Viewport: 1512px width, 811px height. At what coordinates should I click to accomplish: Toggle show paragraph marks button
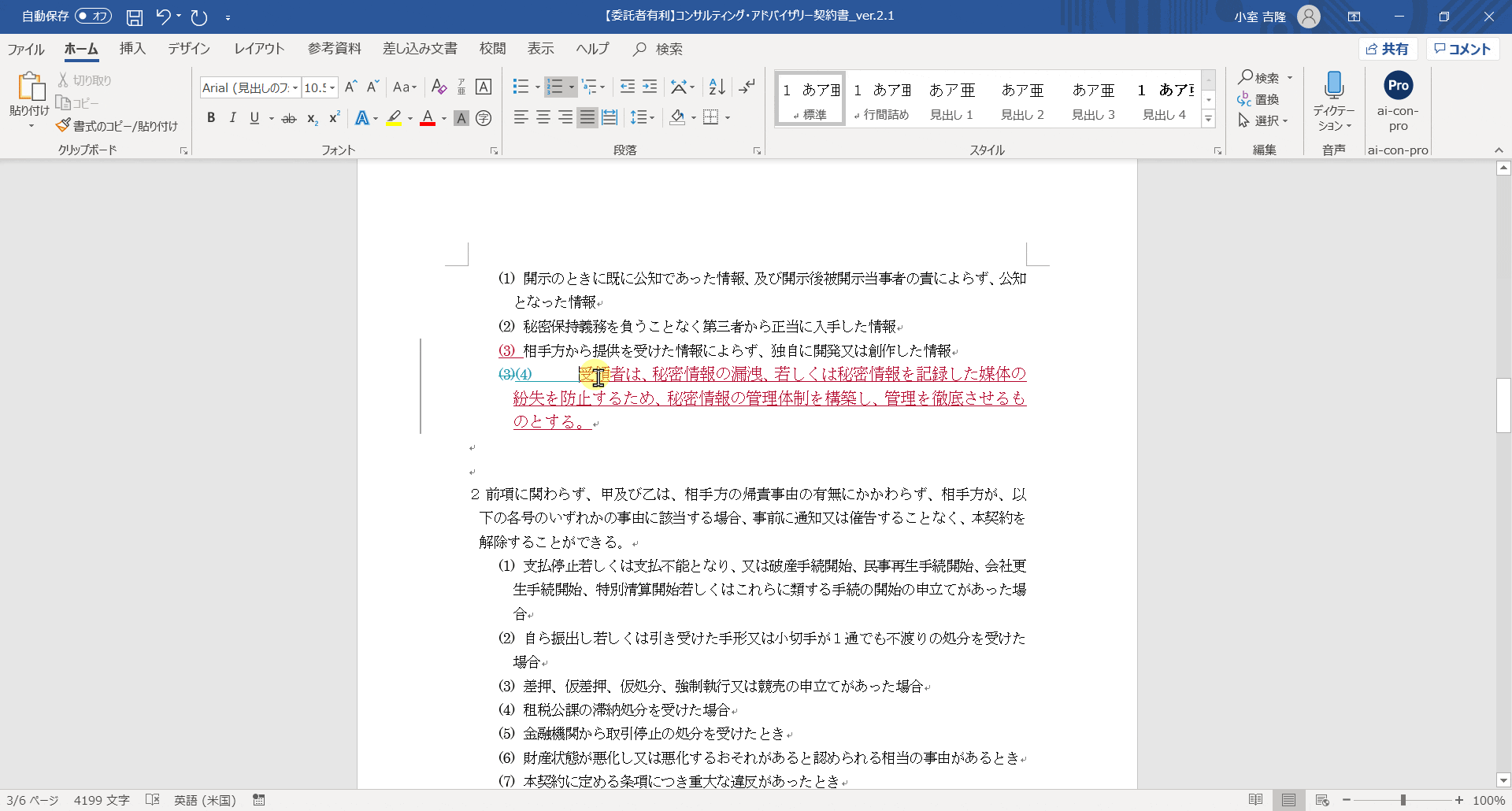point(747,87)
